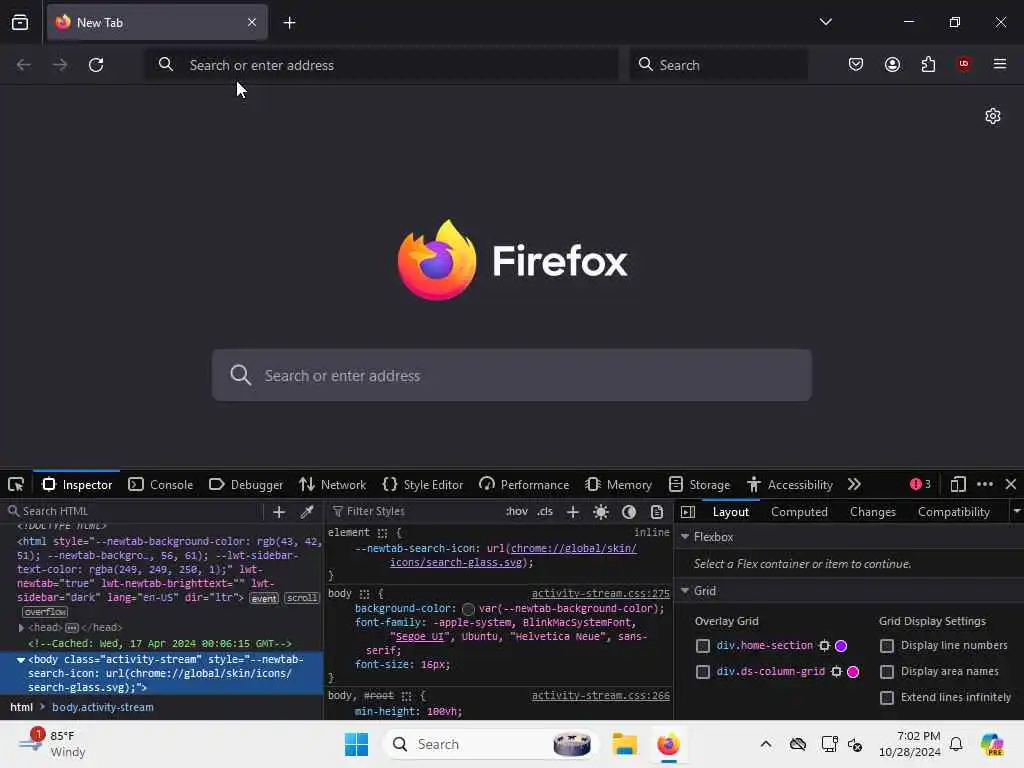Personalize new tab with gear icon
This screenshot has width=1024, height=768.
click(993, 116)
